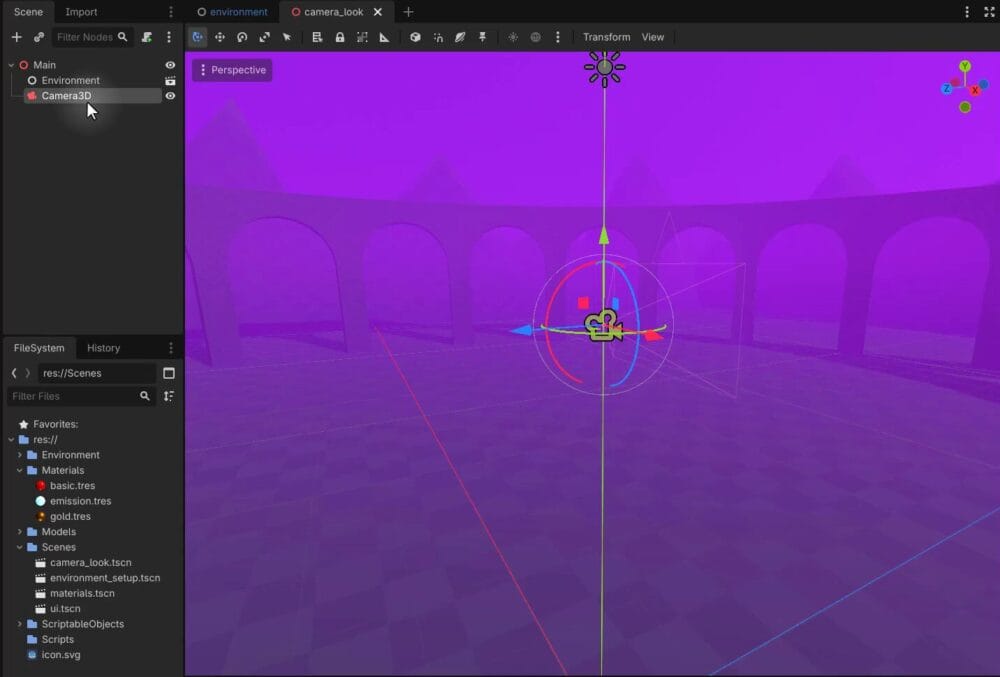This screenshot has height=677, width=1000.
Task: Click the pin icon in viewport toolbar
Action: 483,37
